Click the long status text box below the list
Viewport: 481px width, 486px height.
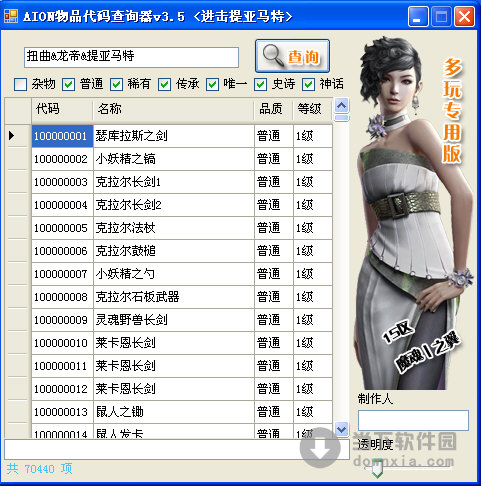pyautogui.click(x=177, y=449)
